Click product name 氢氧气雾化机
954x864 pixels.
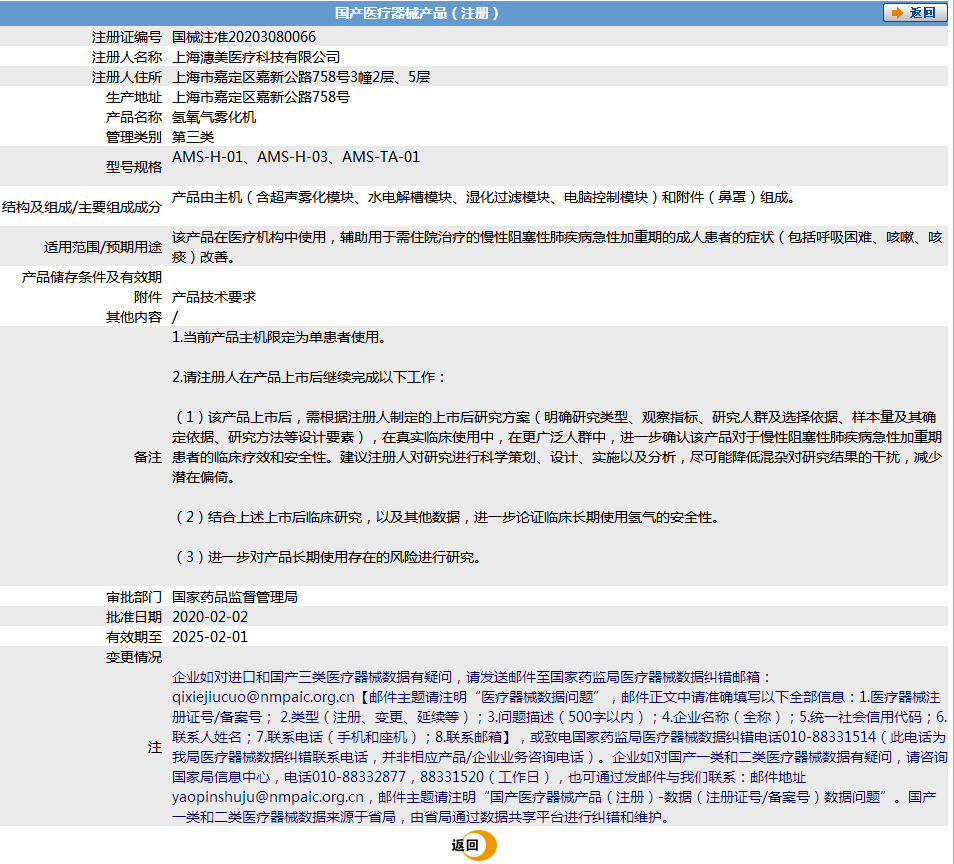(212, 116)
